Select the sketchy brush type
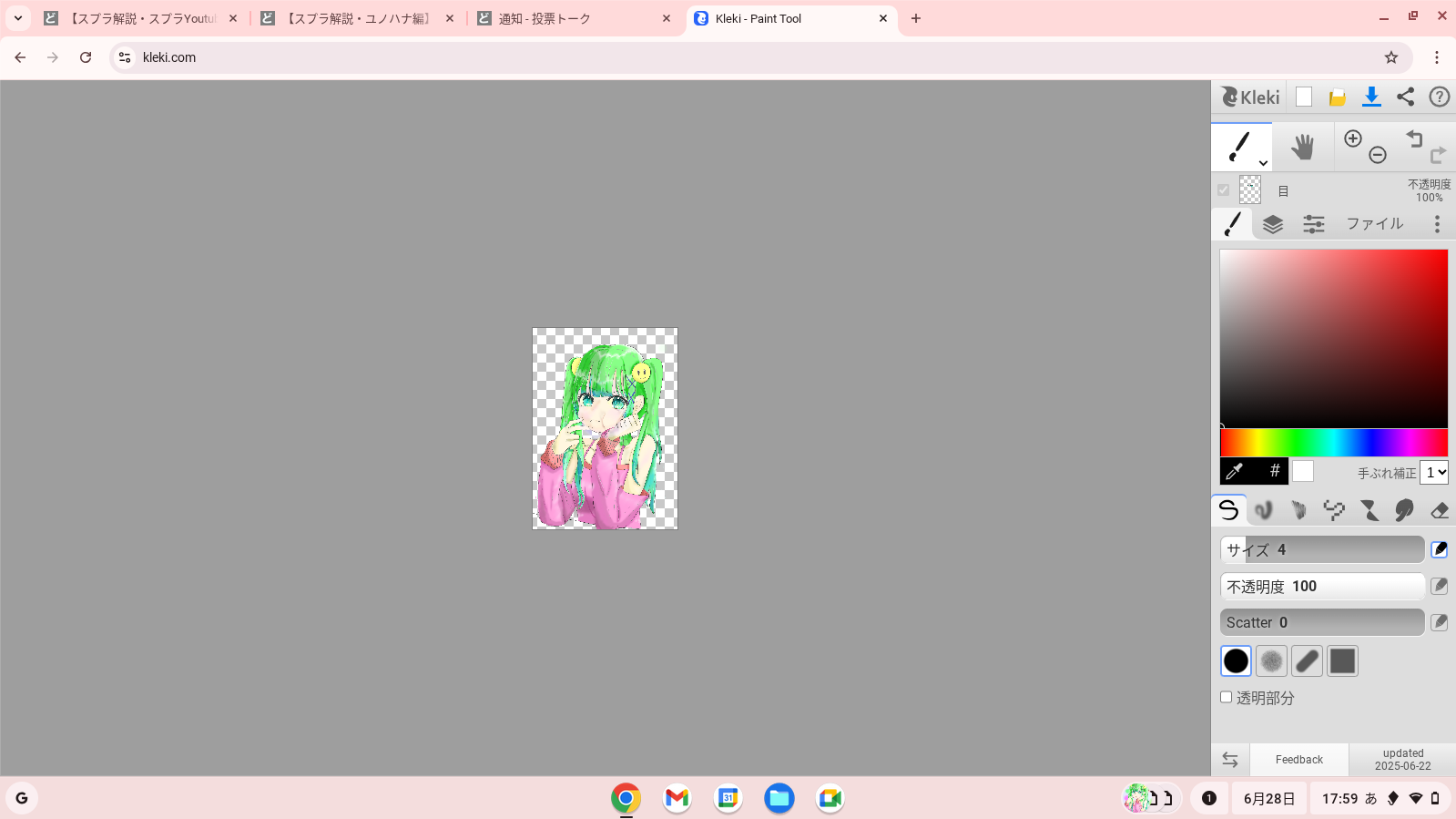Viewport: 1456px width, 819px height. pos(1298,510)
